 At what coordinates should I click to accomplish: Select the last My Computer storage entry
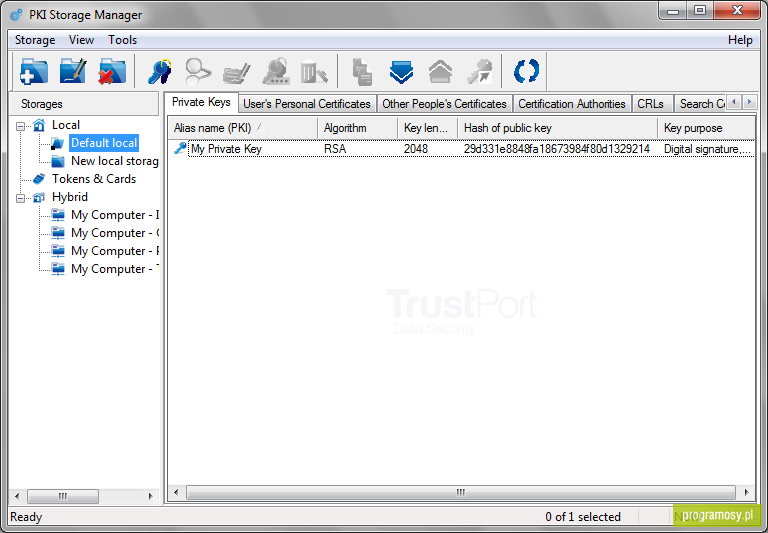(115, 269)
